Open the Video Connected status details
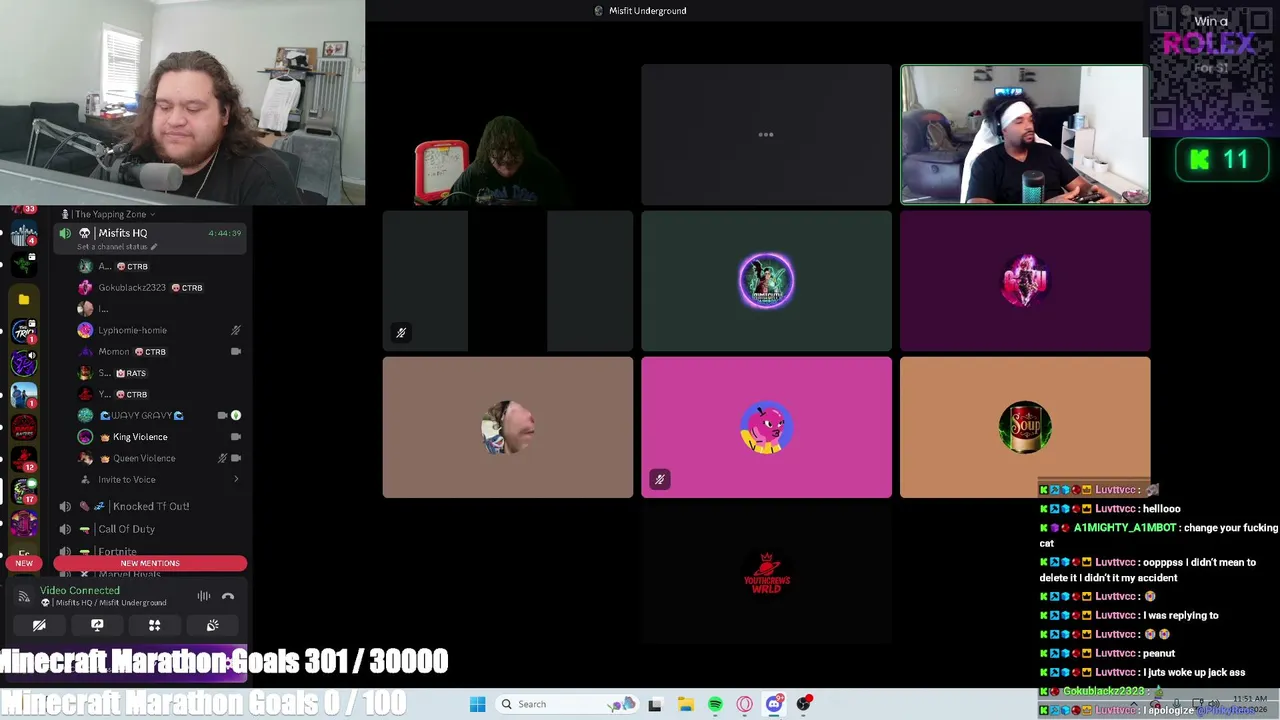The width and height of the screenshot is (1280, 720). click(80, 590)
